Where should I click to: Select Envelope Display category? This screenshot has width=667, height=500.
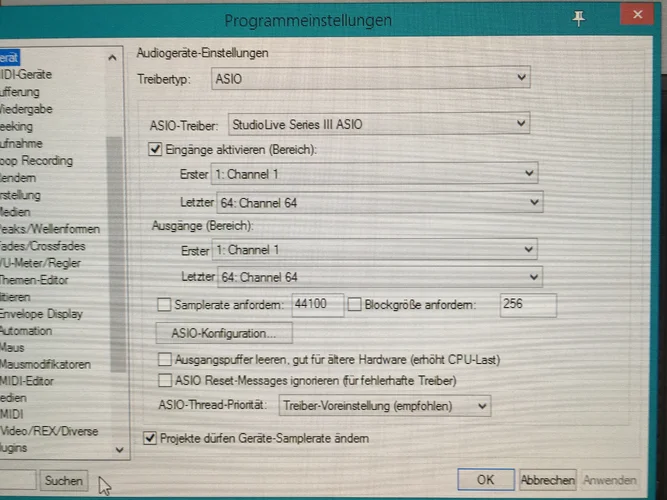[x=41, y=314]
